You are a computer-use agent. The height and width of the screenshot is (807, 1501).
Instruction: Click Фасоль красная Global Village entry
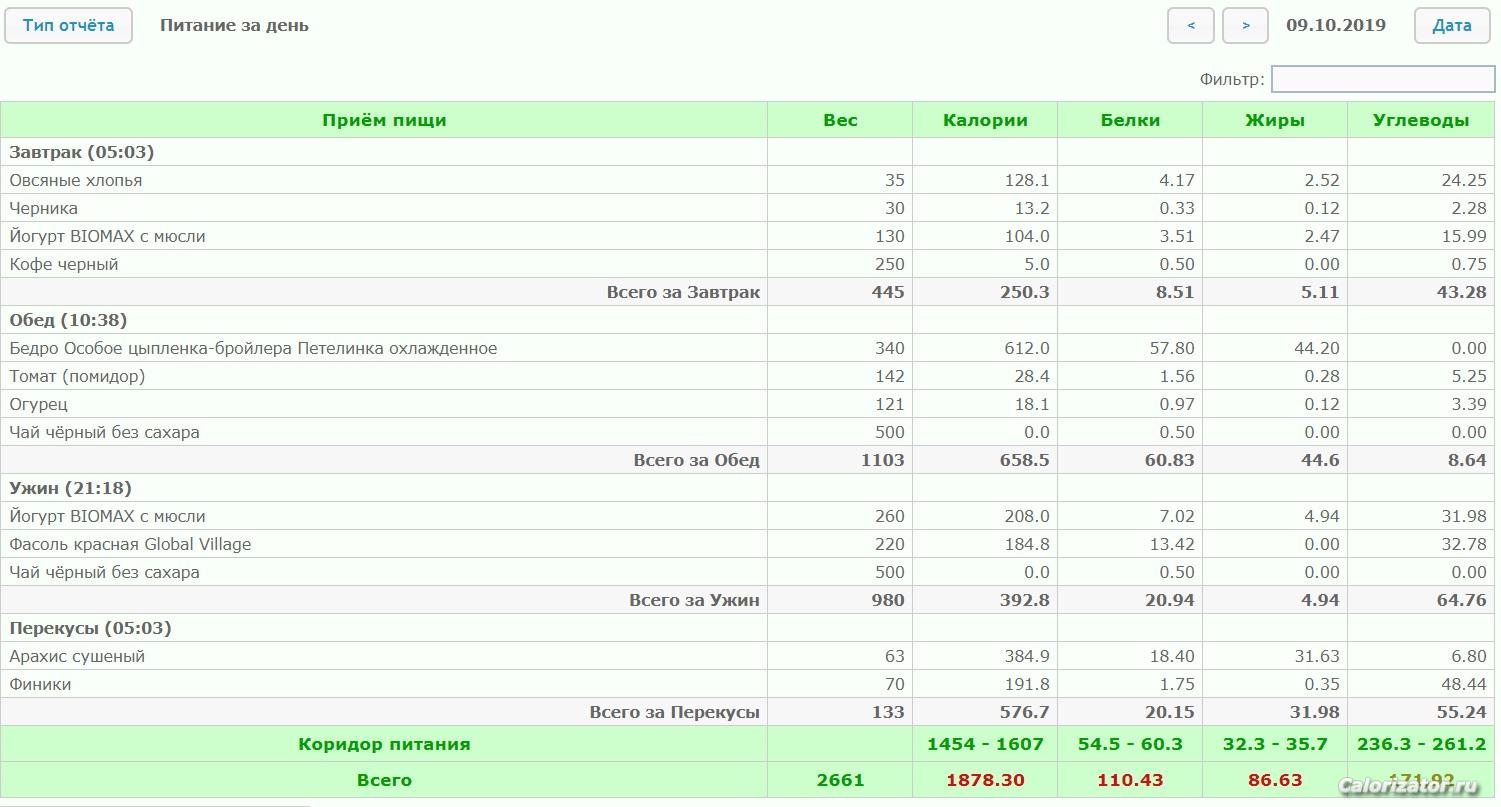coord(130,544)
